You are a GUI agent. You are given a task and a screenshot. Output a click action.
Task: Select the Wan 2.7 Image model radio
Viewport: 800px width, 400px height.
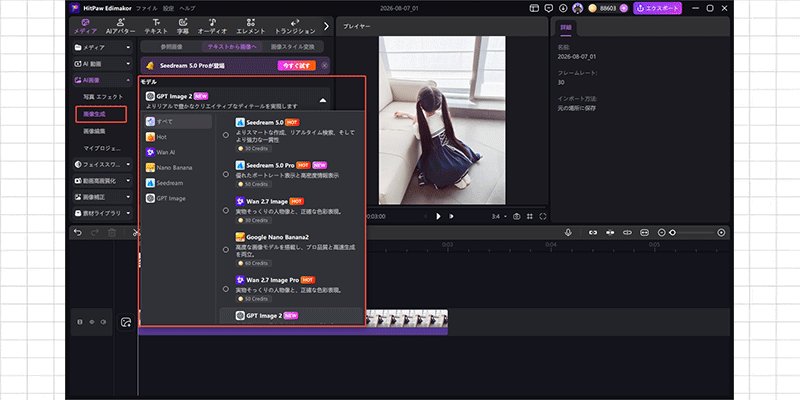click(226, 210)
